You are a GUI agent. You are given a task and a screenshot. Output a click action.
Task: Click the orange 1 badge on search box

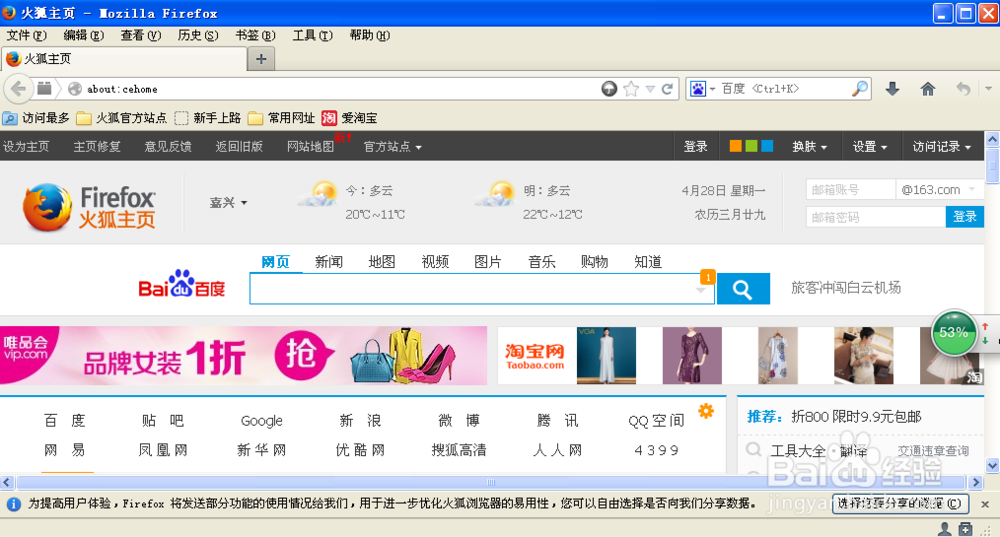[707, 277]
